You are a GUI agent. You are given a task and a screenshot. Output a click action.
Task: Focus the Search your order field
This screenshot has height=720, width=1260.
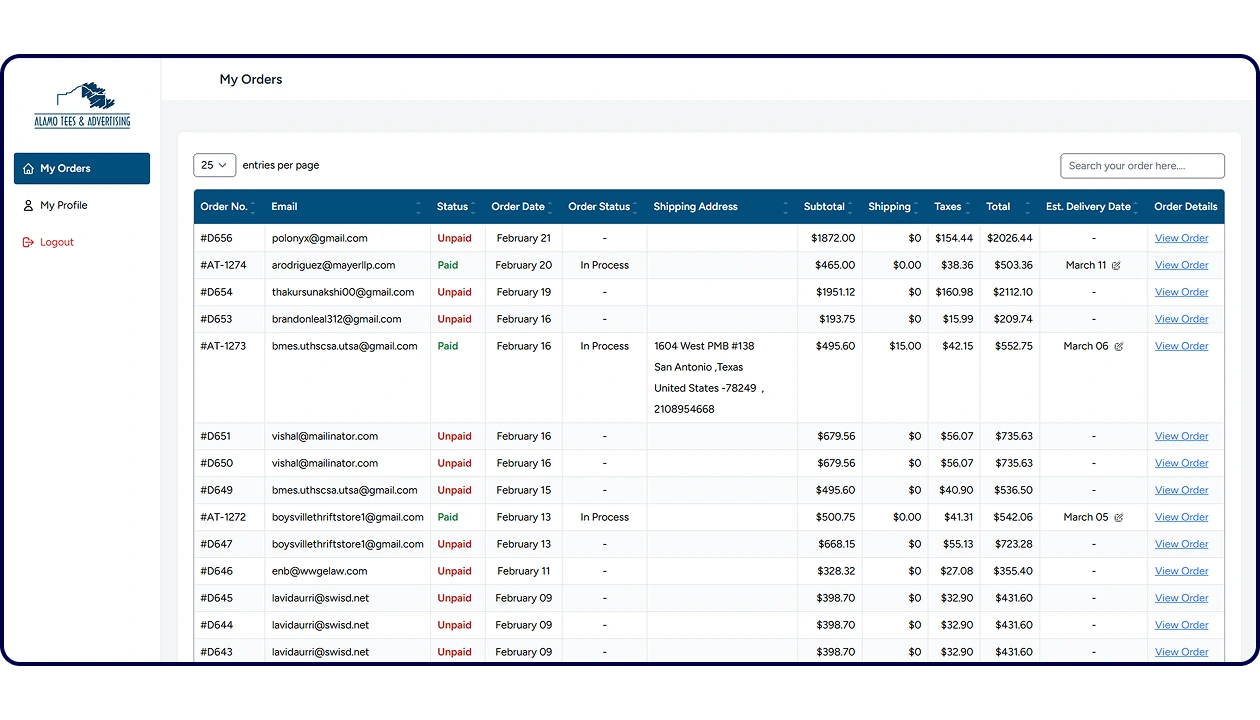(x=1142, y=166)
